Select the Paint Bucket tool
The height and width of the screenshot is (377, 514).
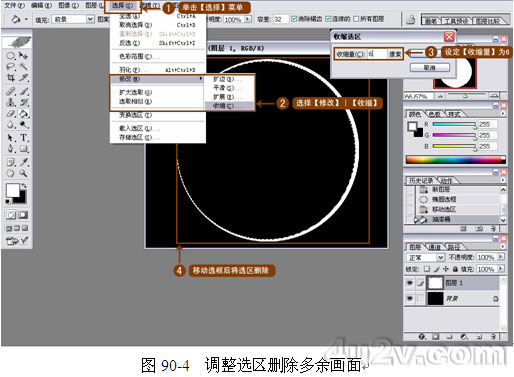(x=23, y=114)
